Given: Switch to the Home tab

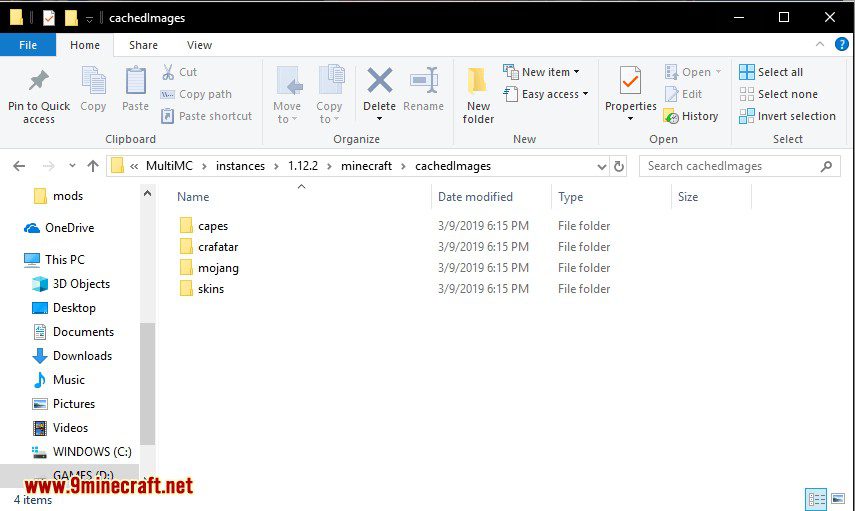Looking at the screenshot, I should click(x=85, y=45).
